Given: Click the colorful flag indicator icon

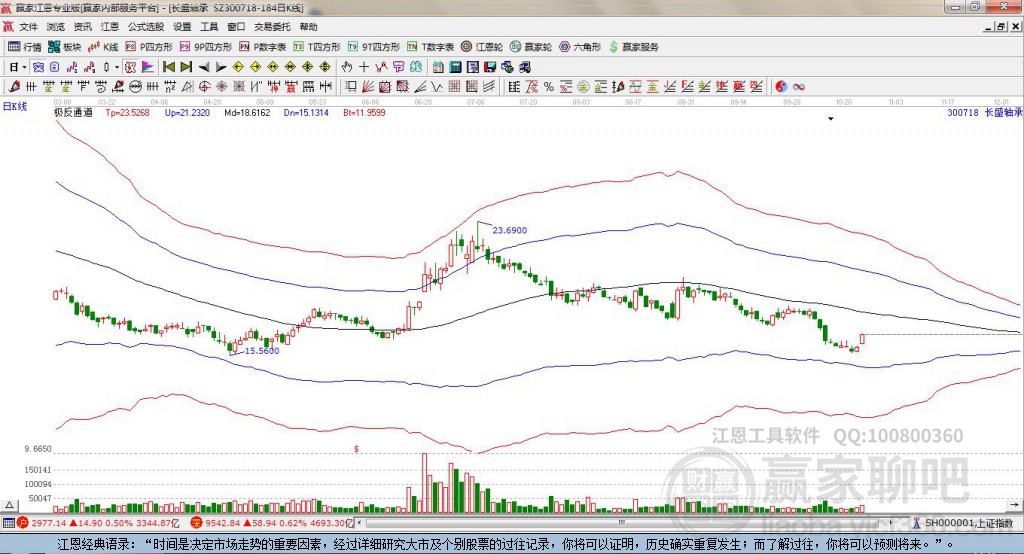Looking at the screenshot, I should (x=148, y=67).
